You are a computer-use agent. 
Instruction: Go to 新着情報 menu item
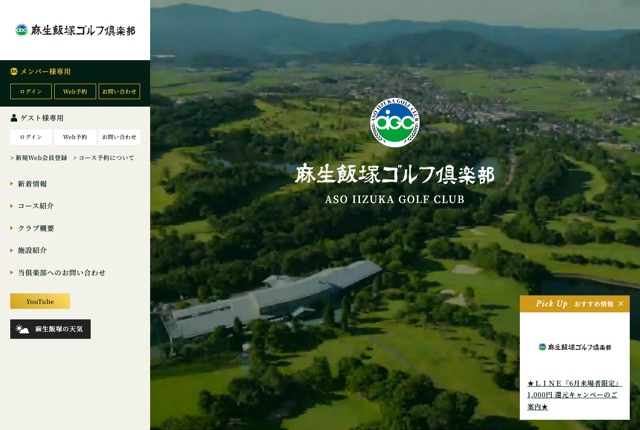point(32,184)
